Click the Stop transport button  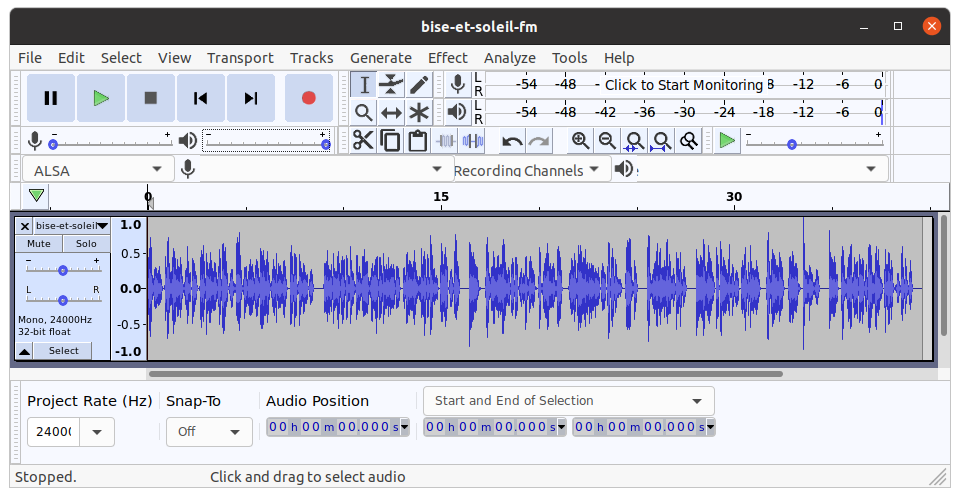click(x=151, y=98)
